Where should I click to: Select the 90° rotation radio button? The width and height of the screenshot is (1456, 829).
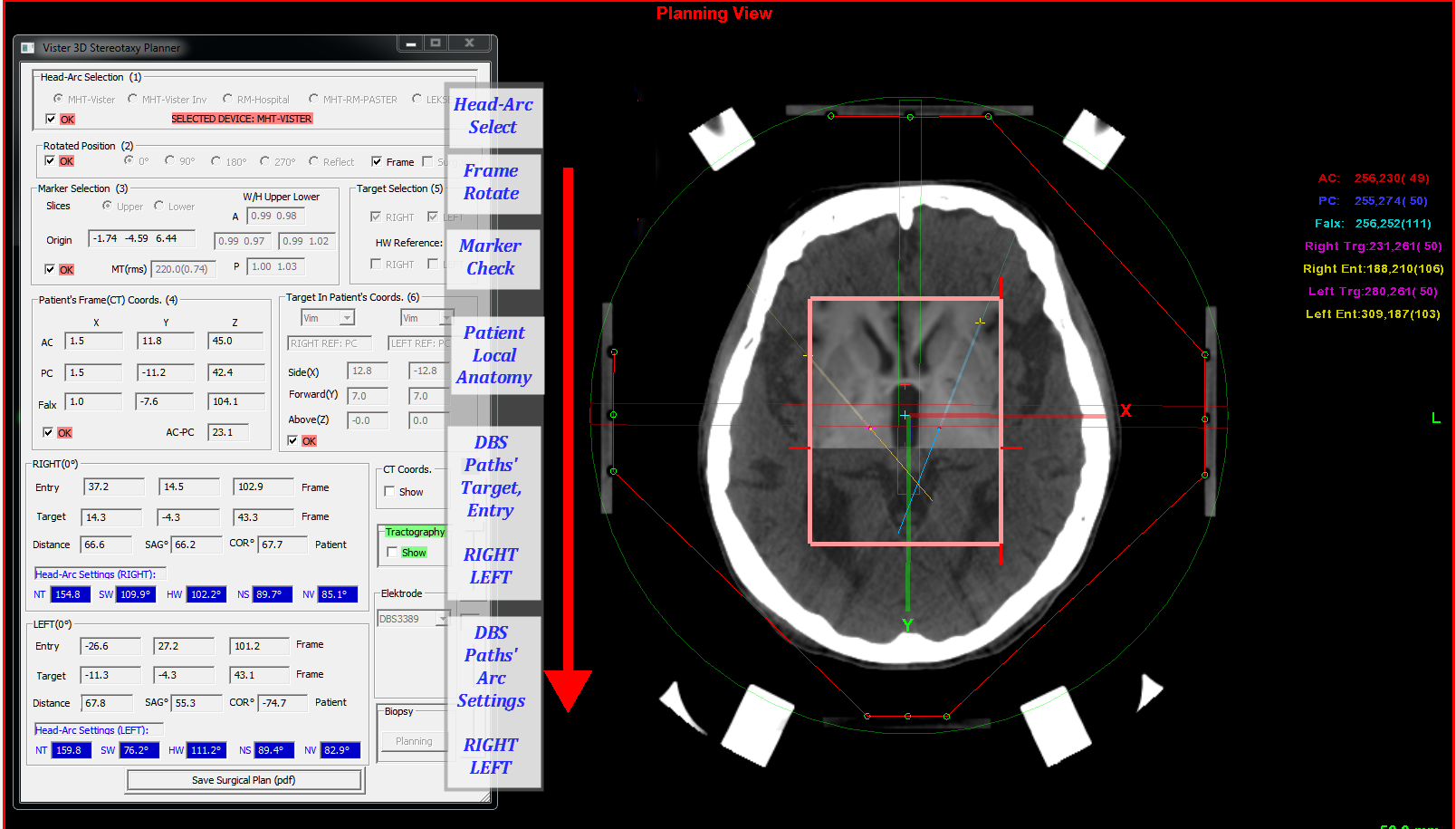point(169,160)
